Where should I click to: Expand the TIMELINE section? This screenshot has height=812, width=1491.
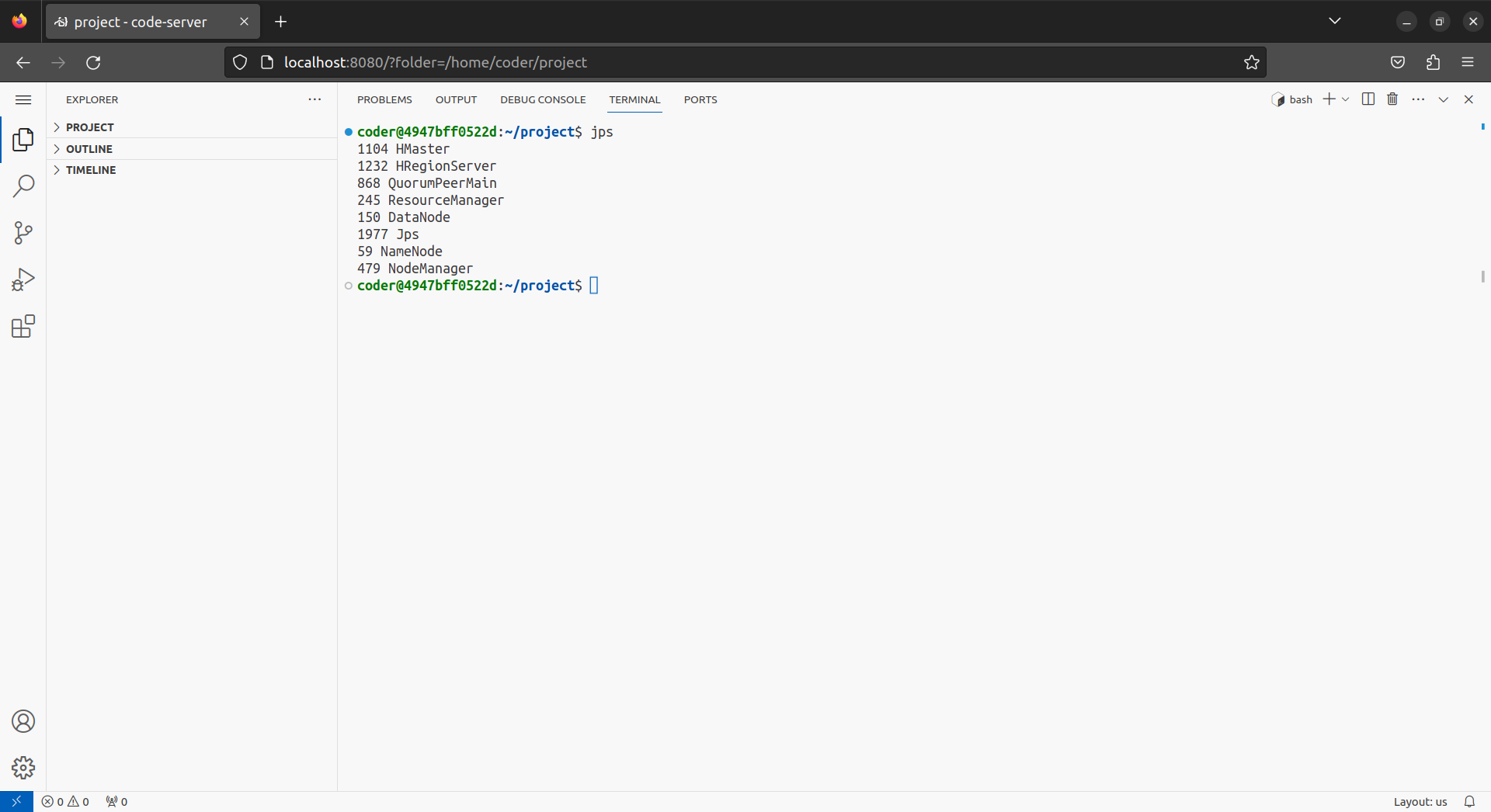(93, 169)
